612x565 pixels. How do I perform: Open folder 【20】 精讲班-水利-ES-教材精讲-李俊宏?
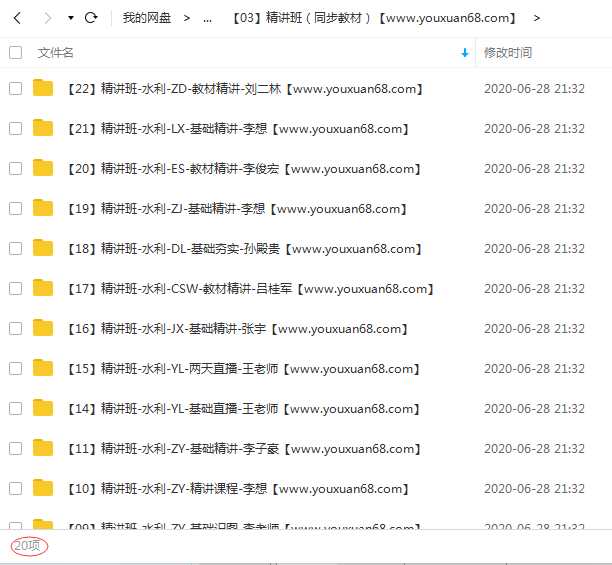click(x=244, y=169)
